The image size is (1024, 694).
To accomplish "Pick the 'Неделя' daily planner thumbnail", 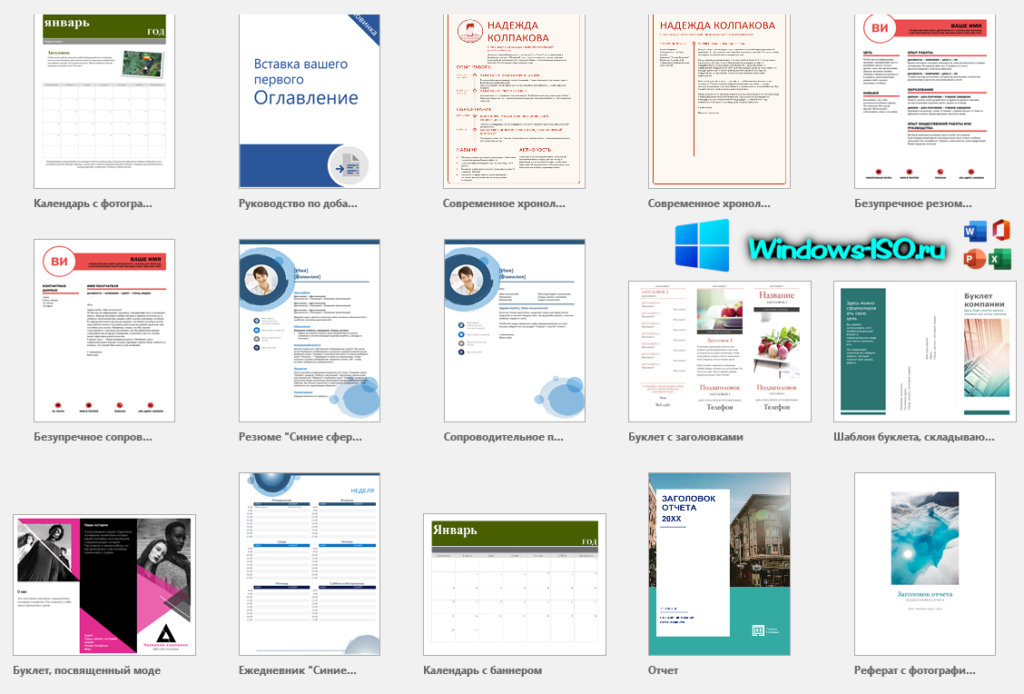I will click(310, 564).
